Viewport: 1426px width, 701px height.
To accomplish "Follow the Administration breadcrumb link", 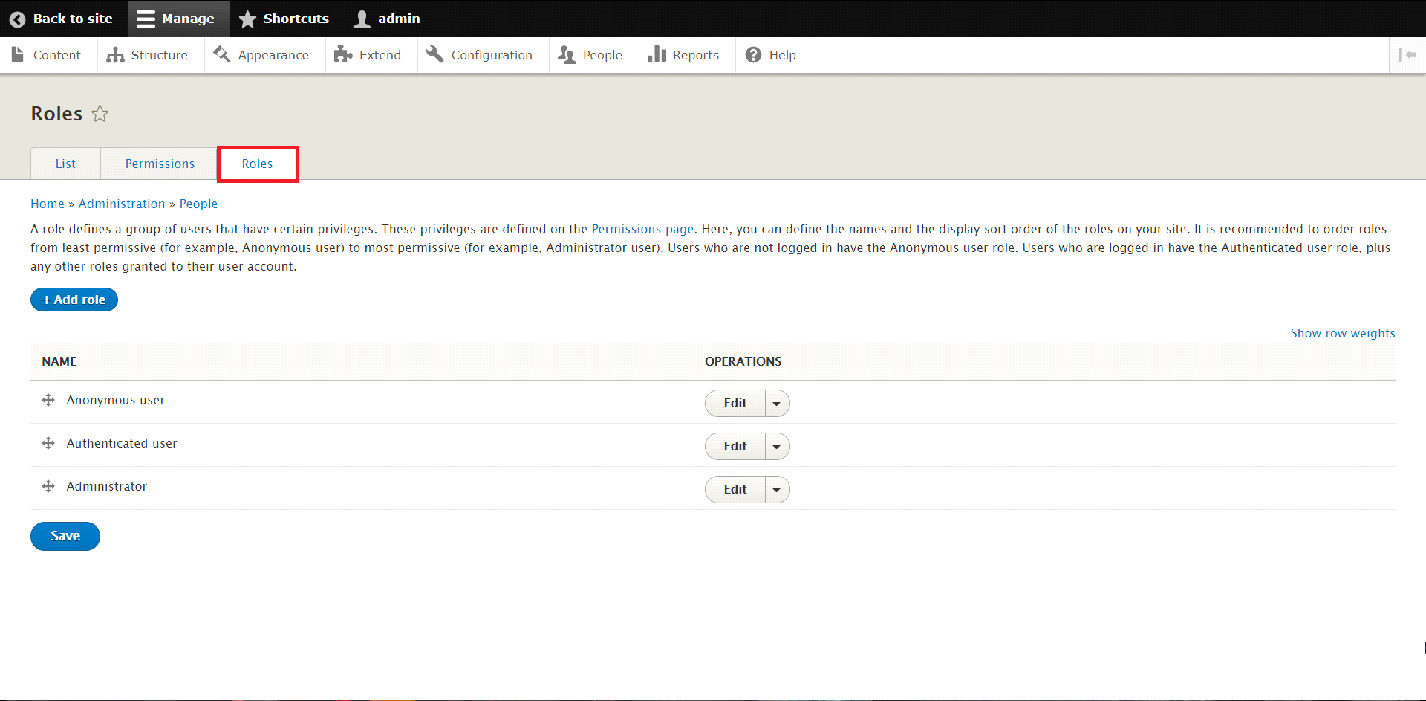I will click(121, 203).
